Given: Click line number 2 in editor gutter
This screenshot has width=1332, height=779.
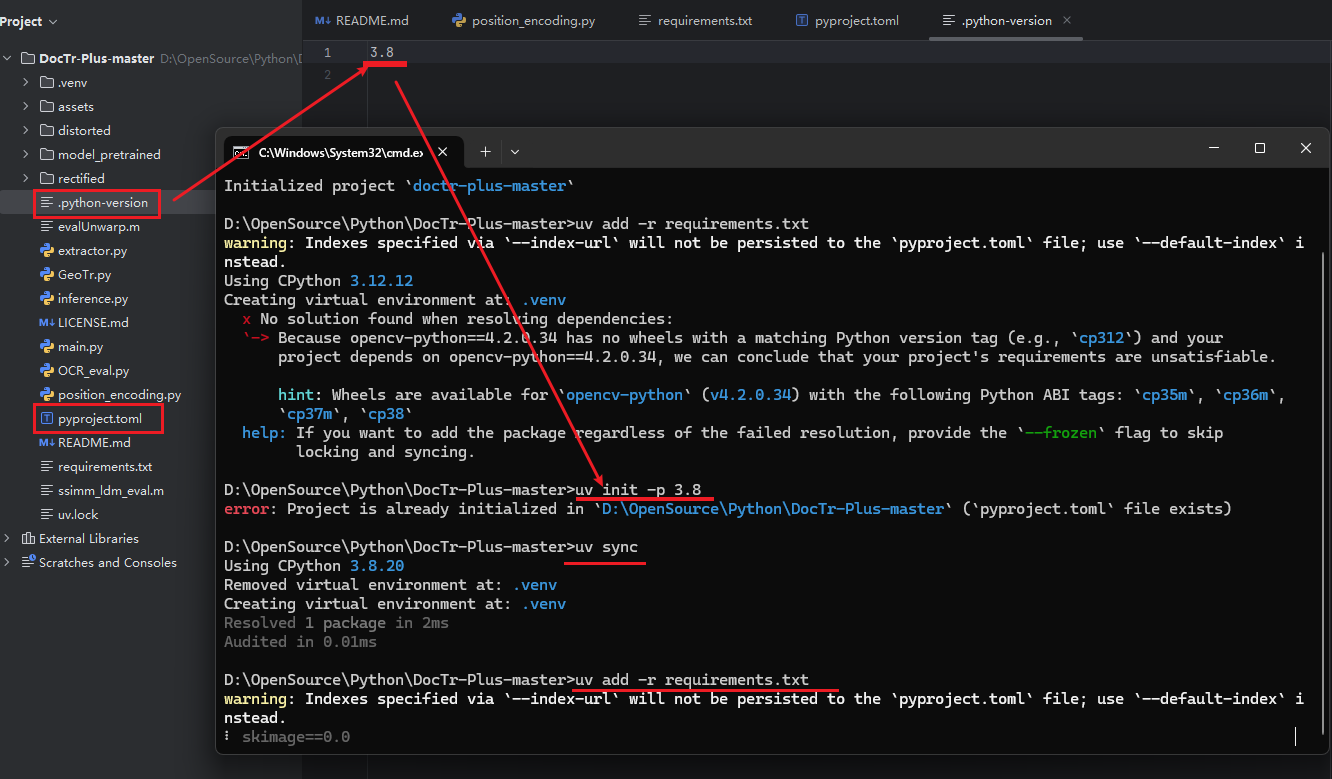Looking at the screenshot, I should pyautogui.click(x=327, y=75).
